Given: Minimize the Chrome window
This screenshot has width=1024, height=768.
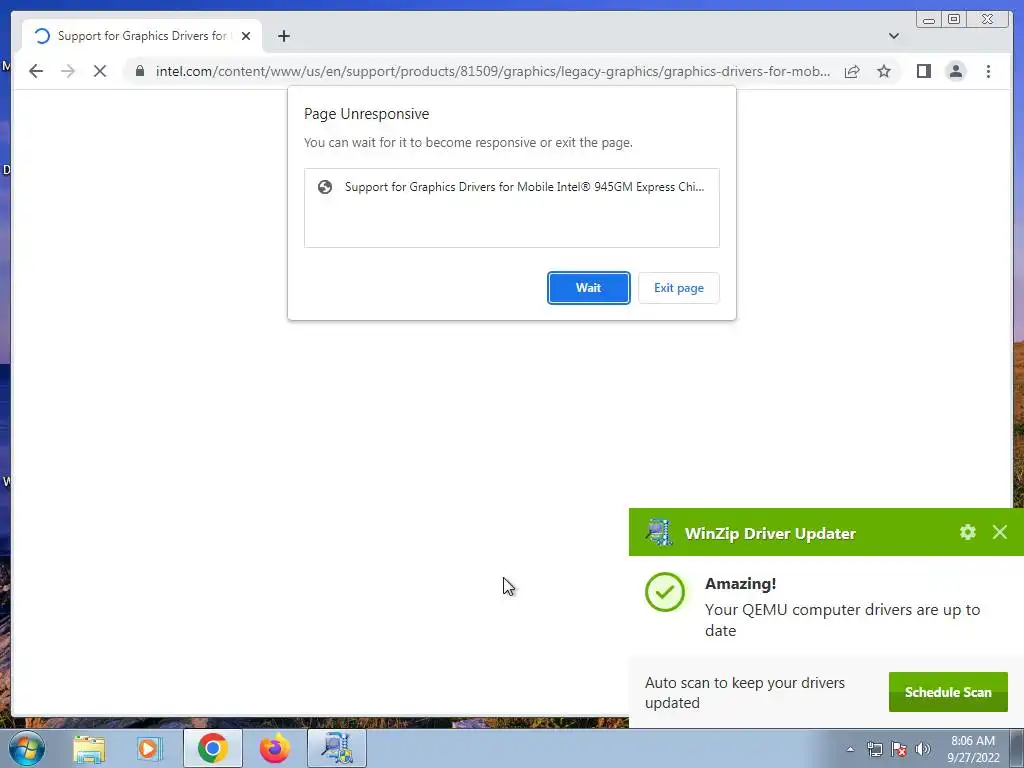Looking at the screenshot, I should tap(929, 20).
